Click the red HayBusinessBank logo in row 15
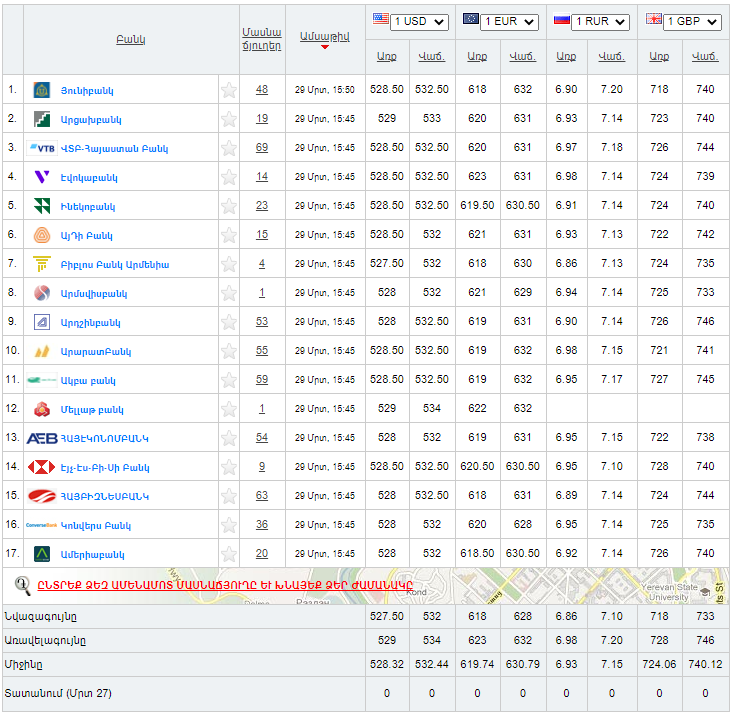Viewport: 734px width, 715px height. (42, 496)
